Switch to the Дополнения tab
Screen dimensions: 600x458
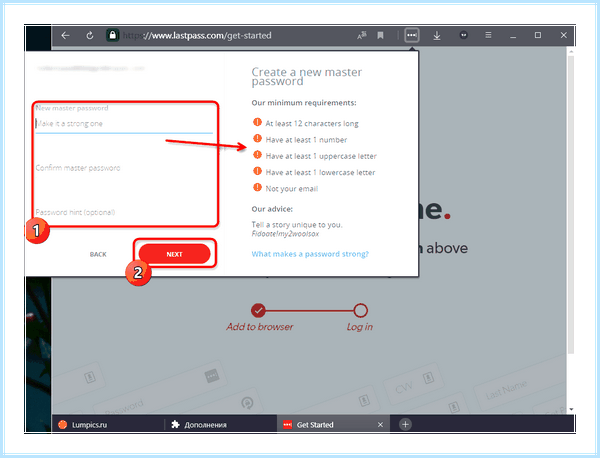220,424
